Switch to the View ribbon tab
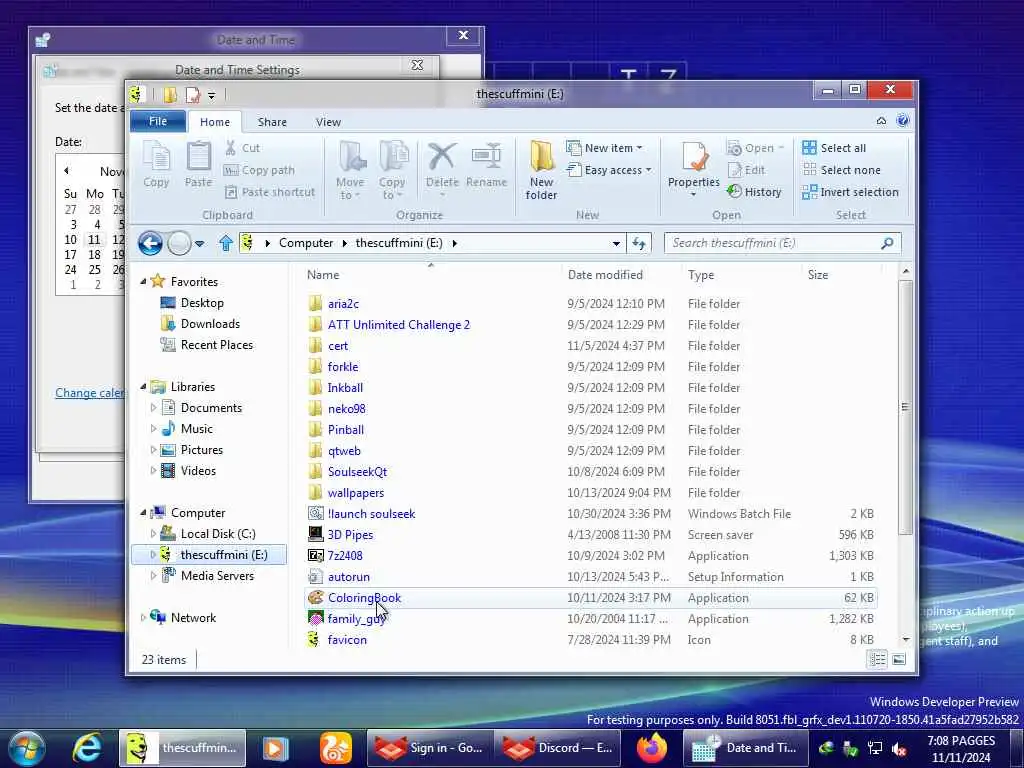The height and width of the screenshot is (768, 1024). pos(328,122)
